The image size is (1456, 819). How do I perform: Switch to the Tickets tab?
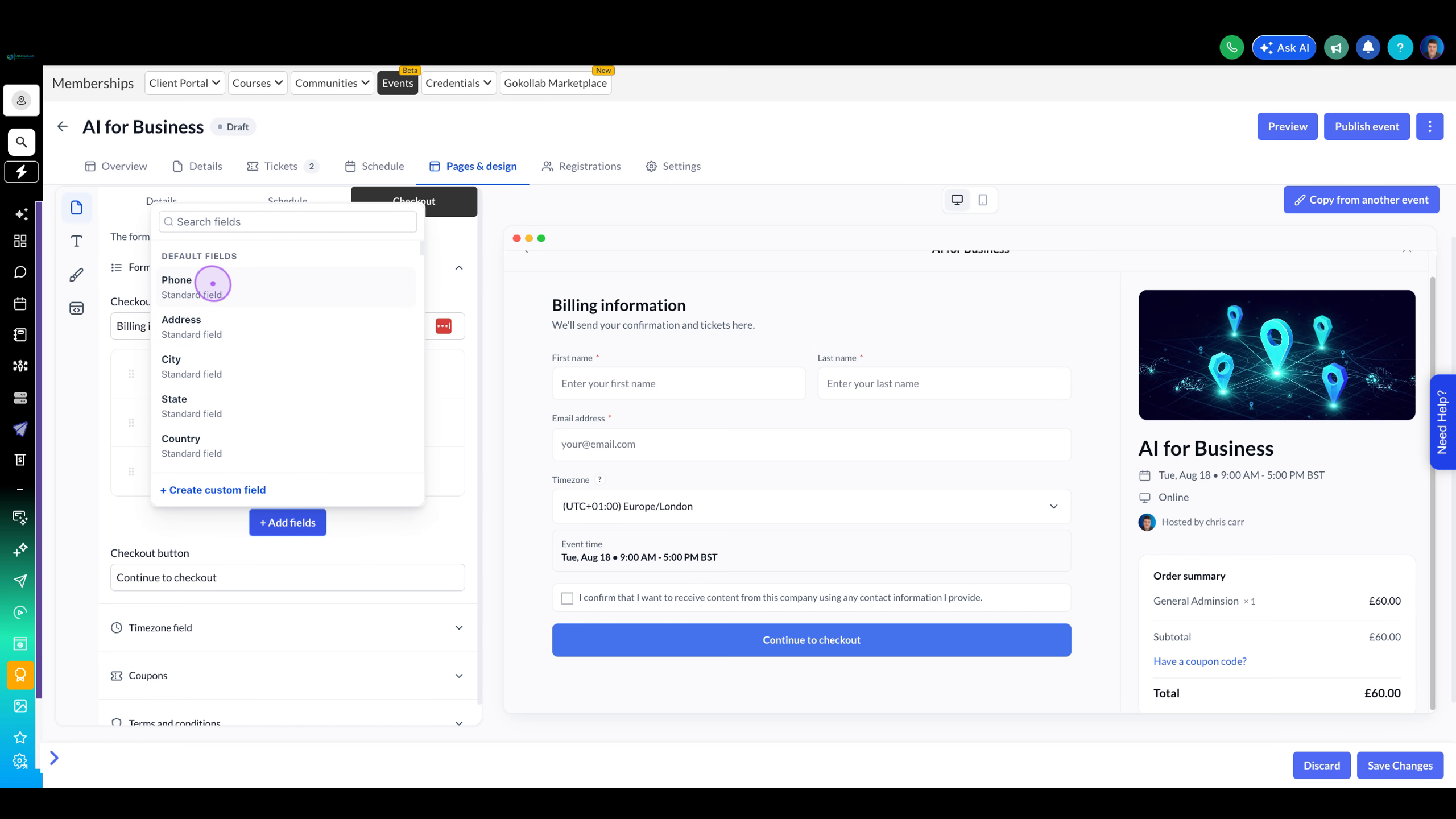point(283,167)
